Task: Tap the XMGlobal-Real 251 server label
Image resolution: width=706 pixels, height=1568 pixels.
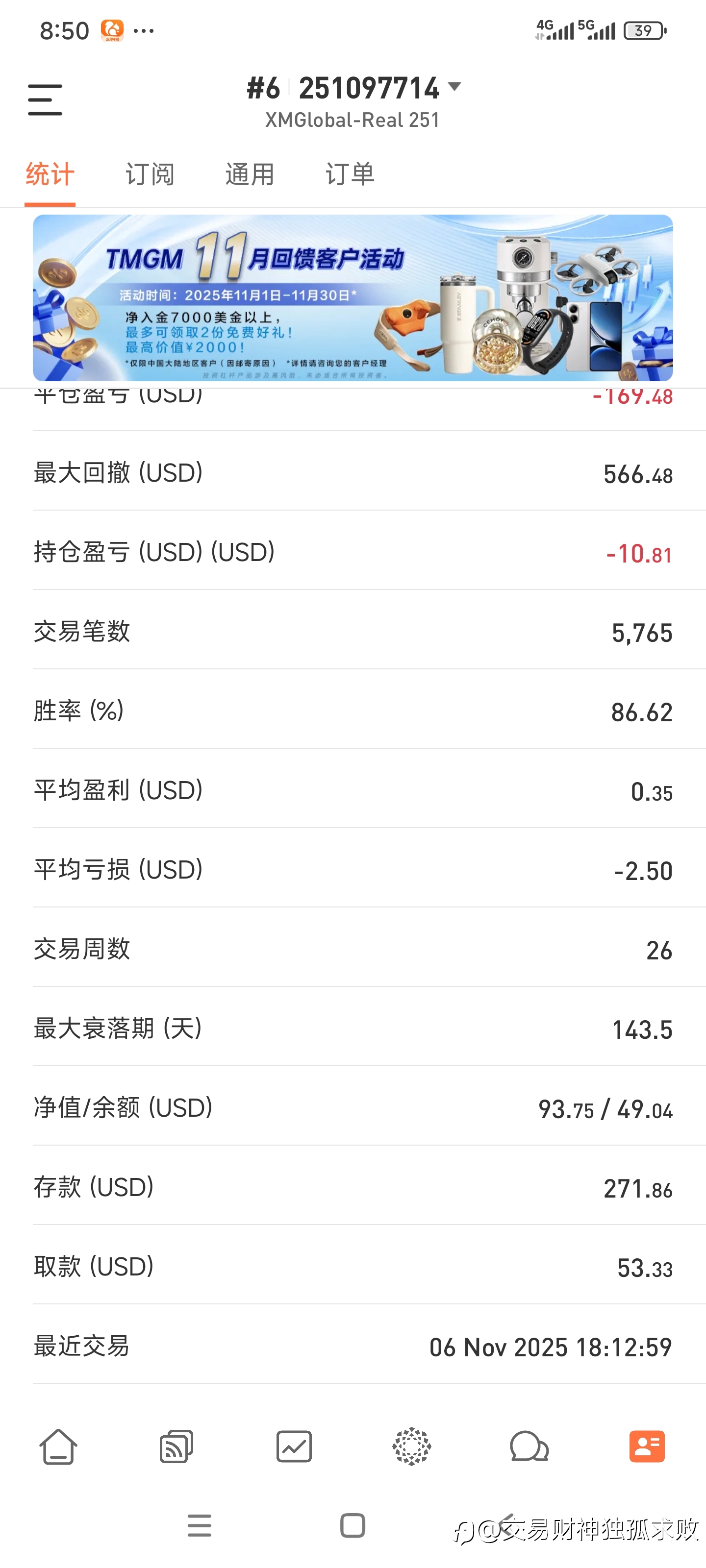Action: pos(352,121)
